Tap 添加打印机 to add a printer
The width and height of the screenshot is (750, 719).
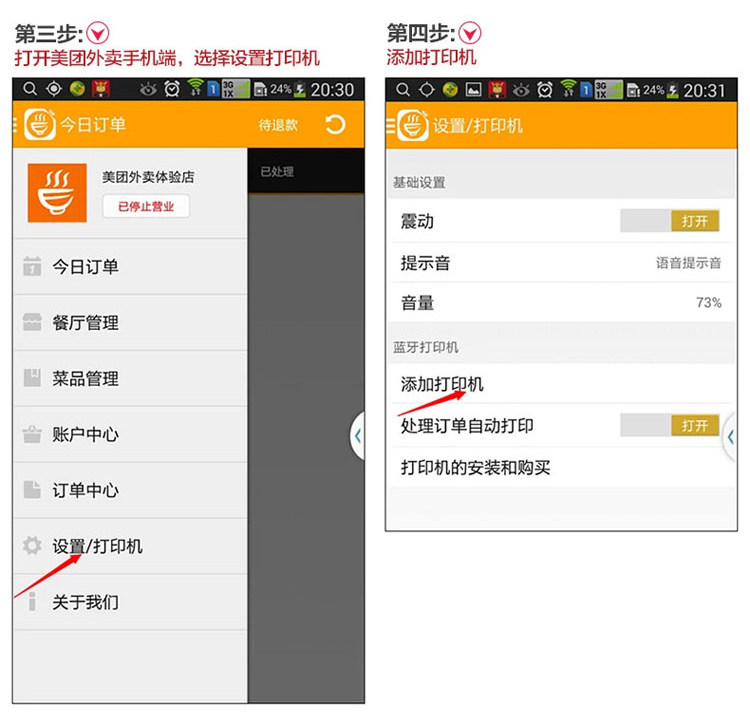tap(561, 384)
